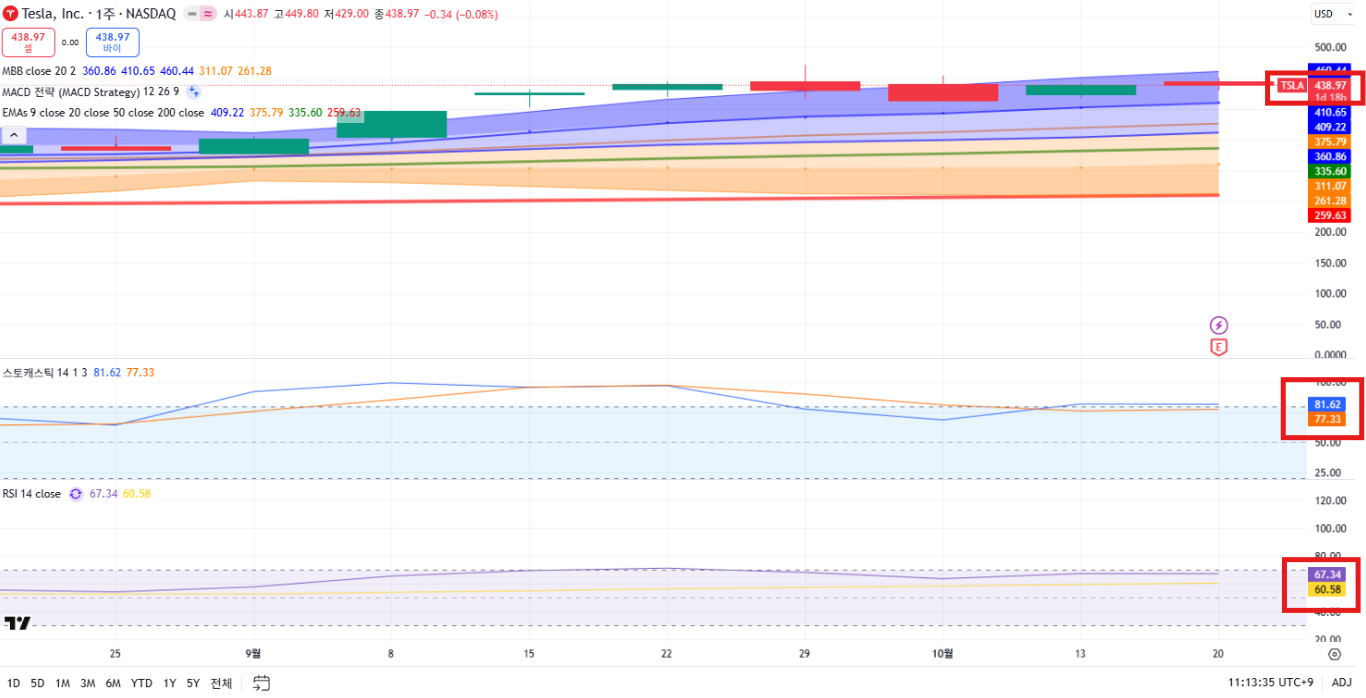Click the -0.34 (-0.08%) change value

coord(463,14)
